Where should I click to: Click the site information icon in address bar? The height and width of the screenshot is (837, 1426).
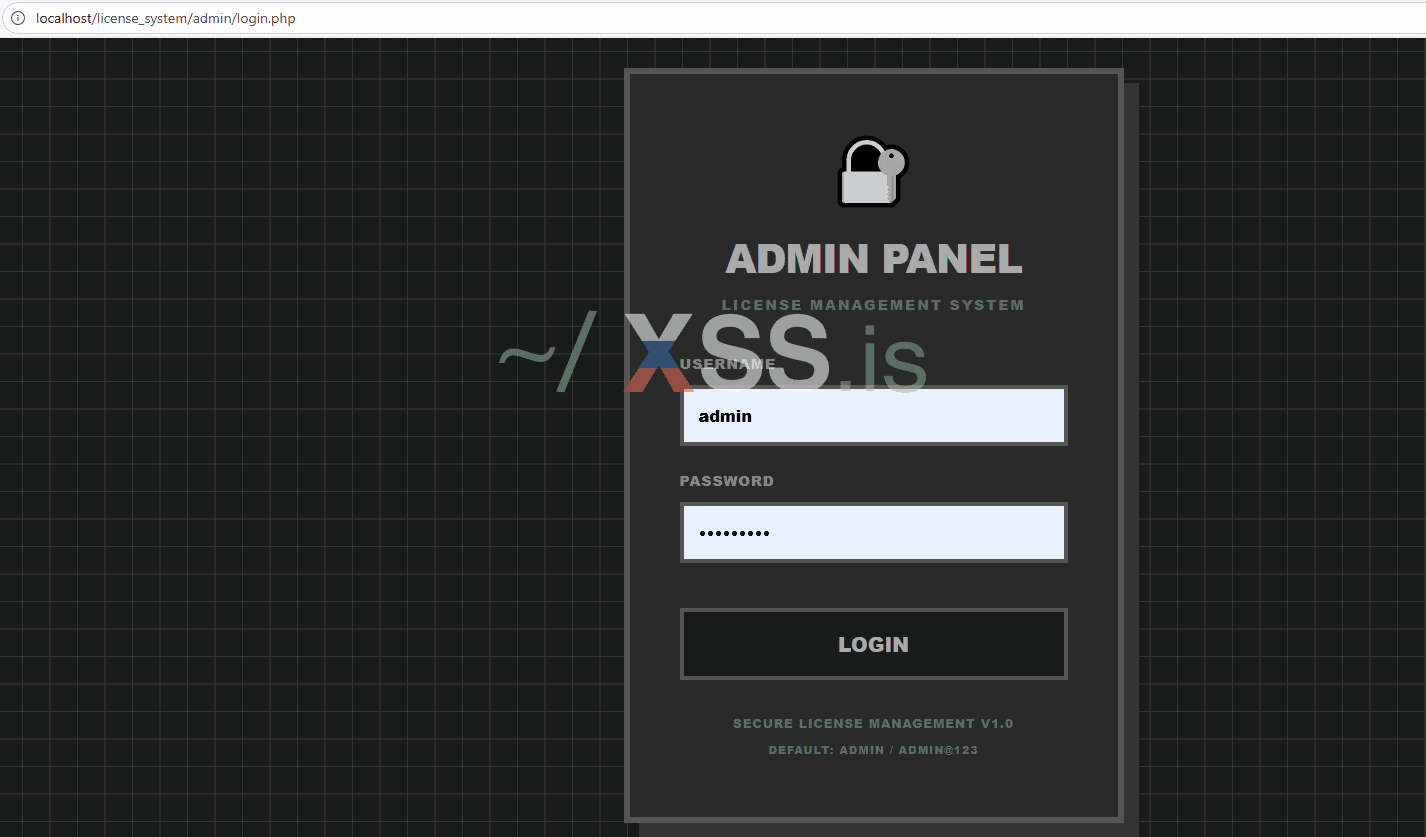(17, 18)
